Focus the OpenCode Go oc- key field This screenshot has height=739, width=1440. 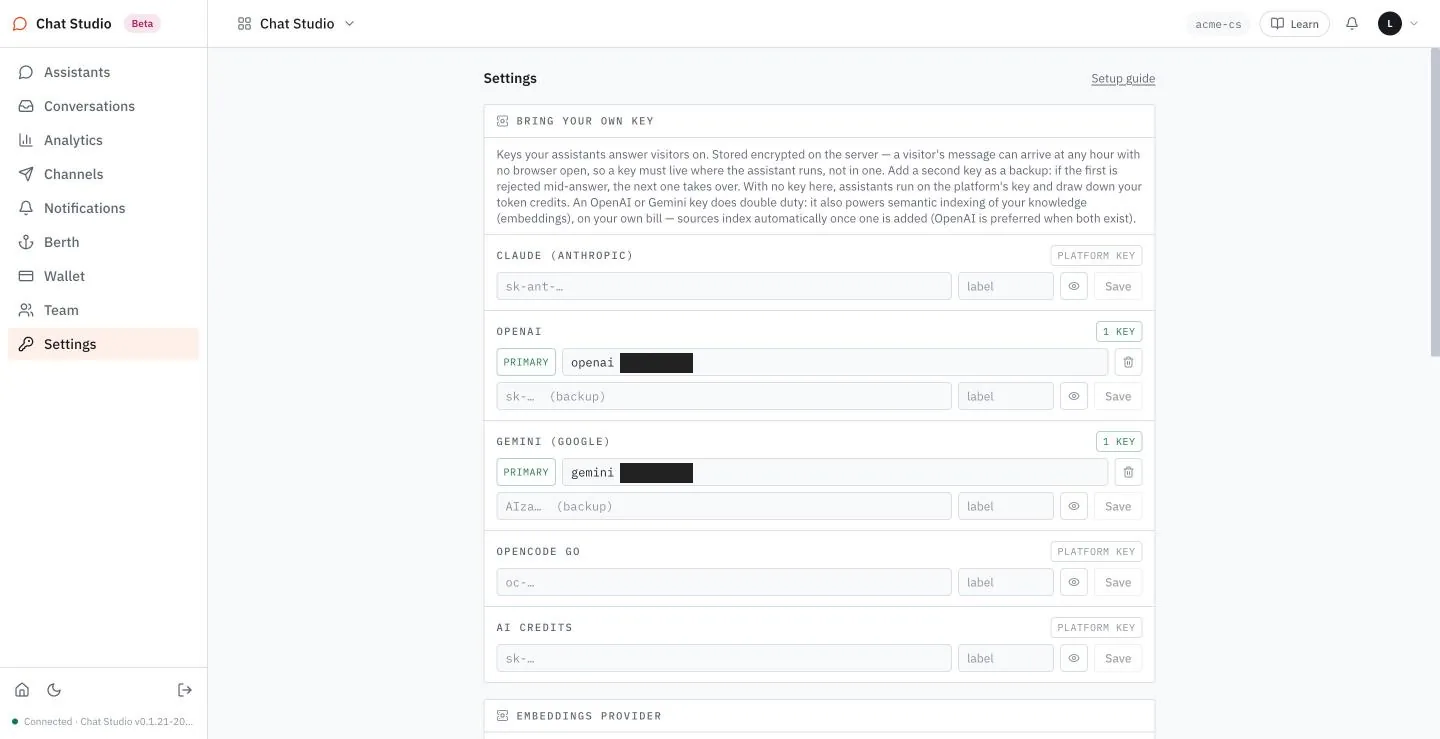click(724, 582)
